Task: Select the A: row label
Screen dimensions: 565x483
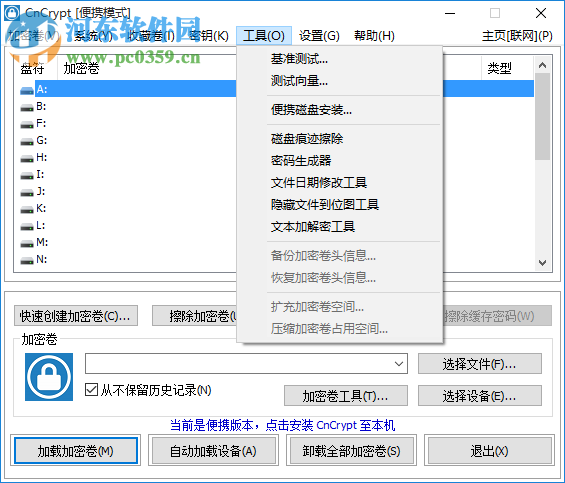Action: tap(42, 89)
